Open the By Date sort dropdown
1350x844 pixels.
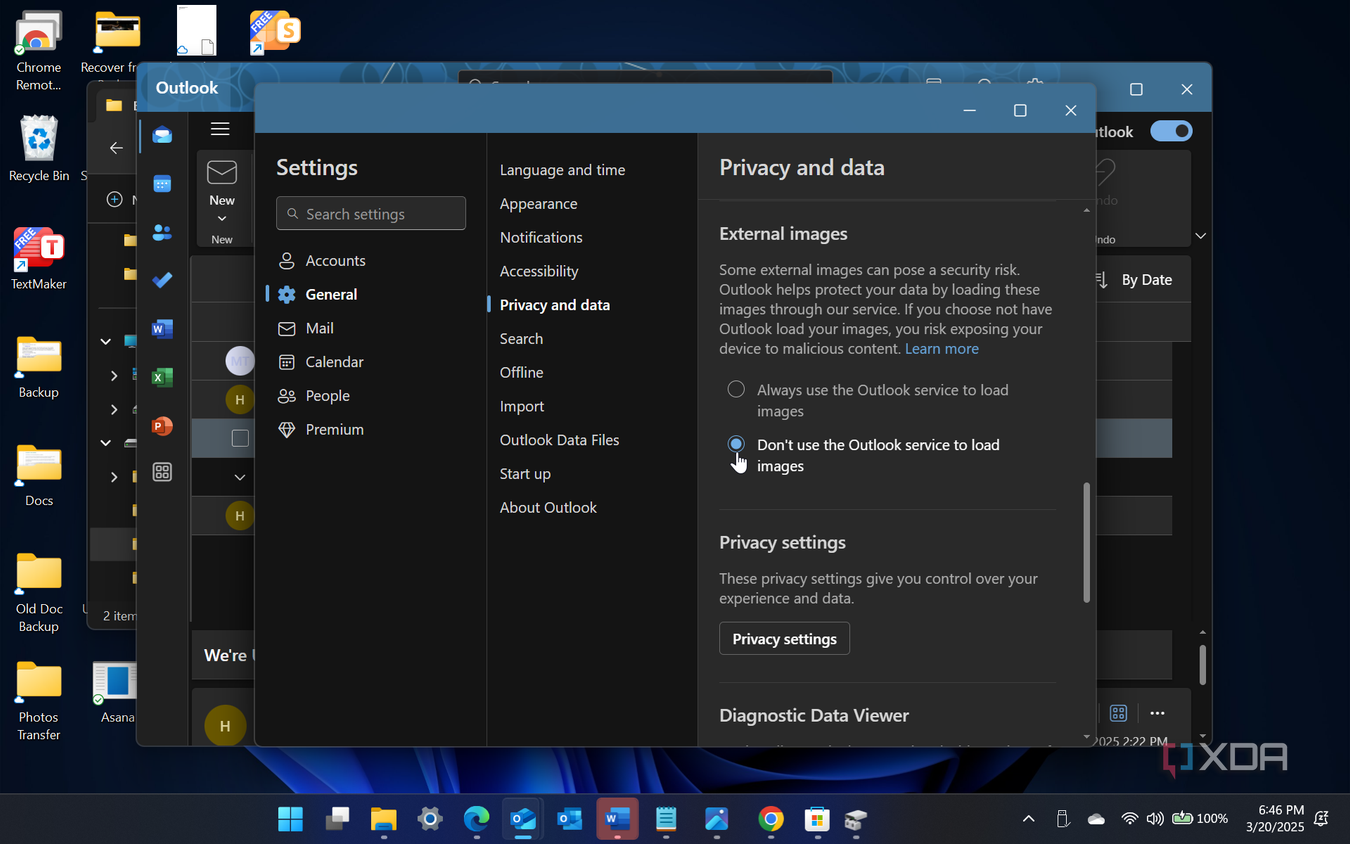point(1134,280)
